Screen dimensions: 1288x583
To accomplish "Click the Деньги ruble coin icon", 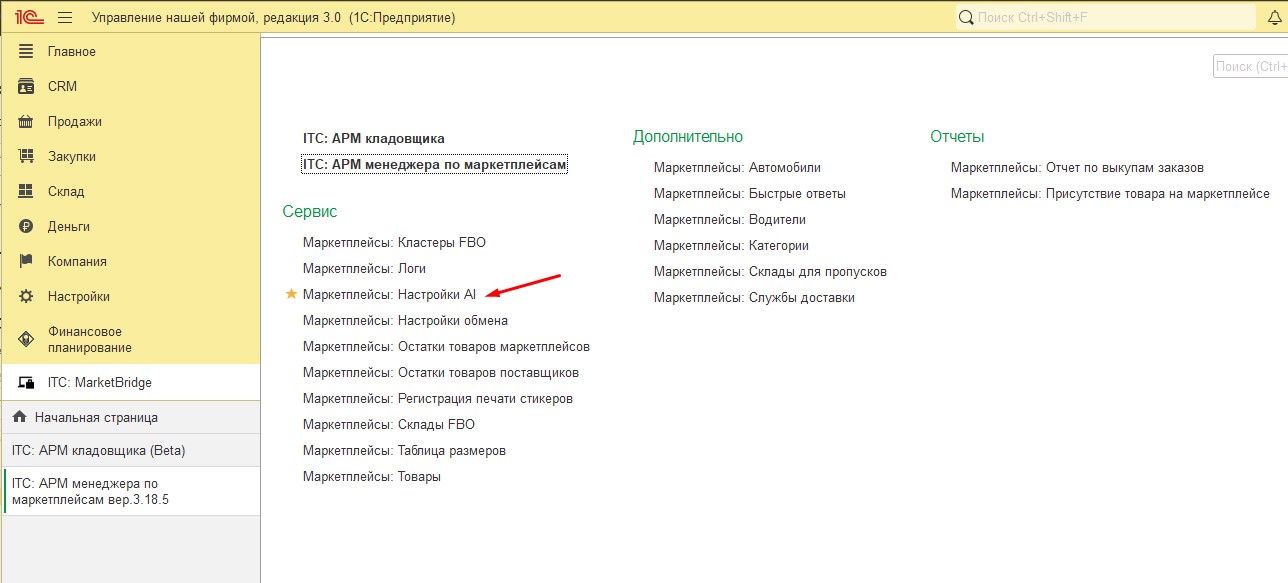I will (26, 226).
